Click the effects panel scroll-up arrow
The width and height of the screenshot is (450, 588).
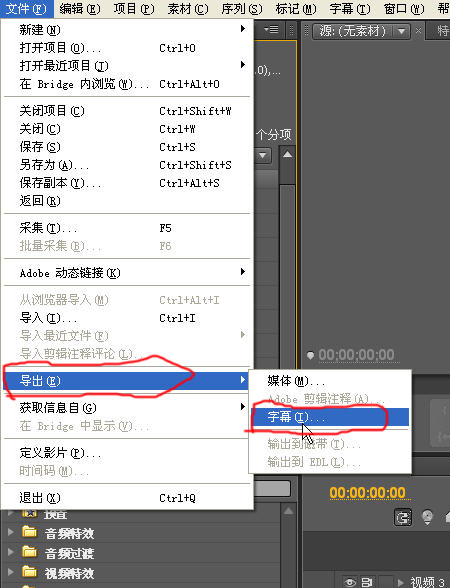288,511
